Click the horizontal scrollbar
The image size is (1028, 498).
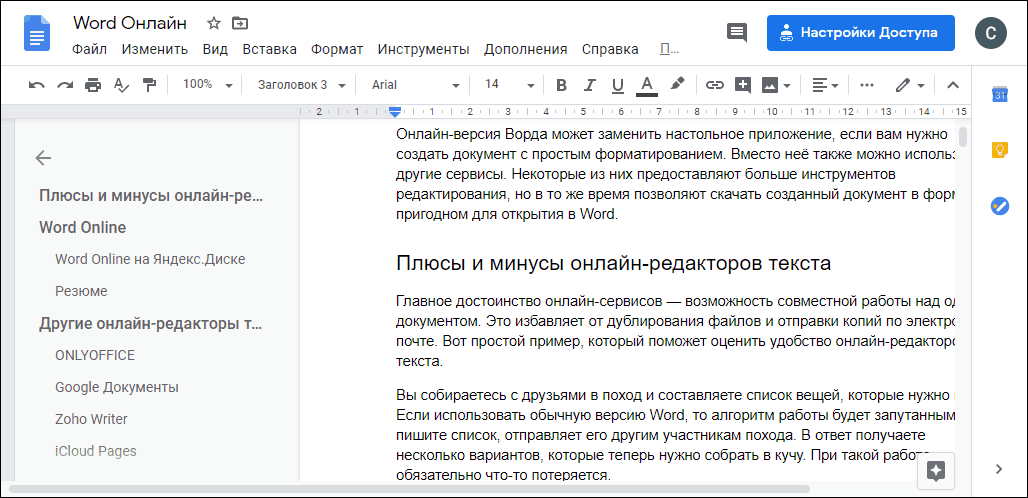pos(409,489)
